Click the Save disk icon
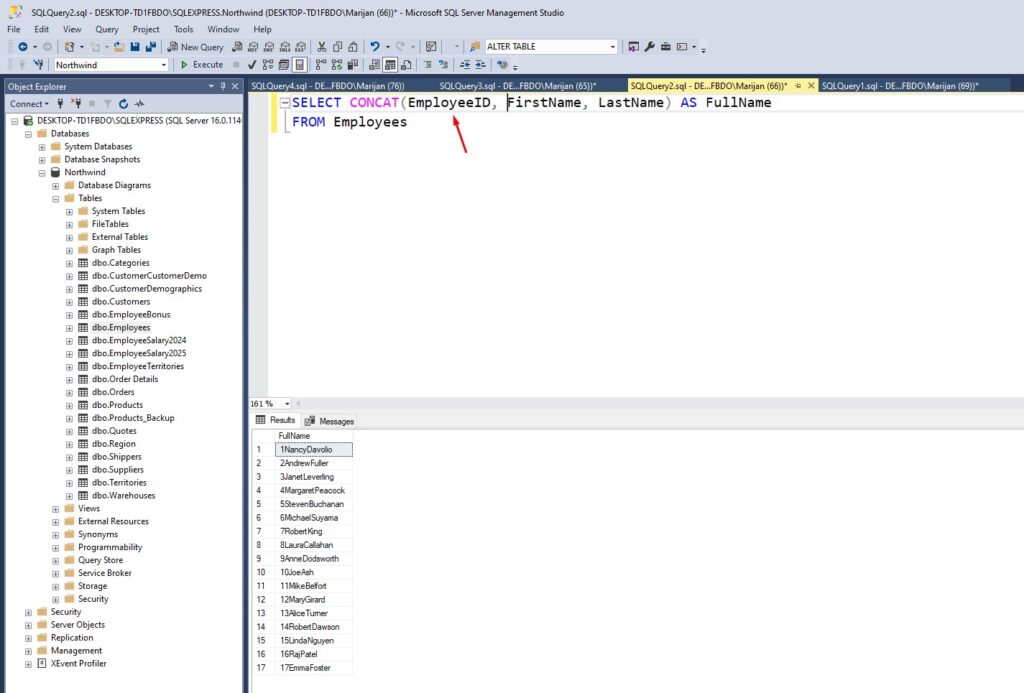The image size is (1024, 693). point(135,47)
